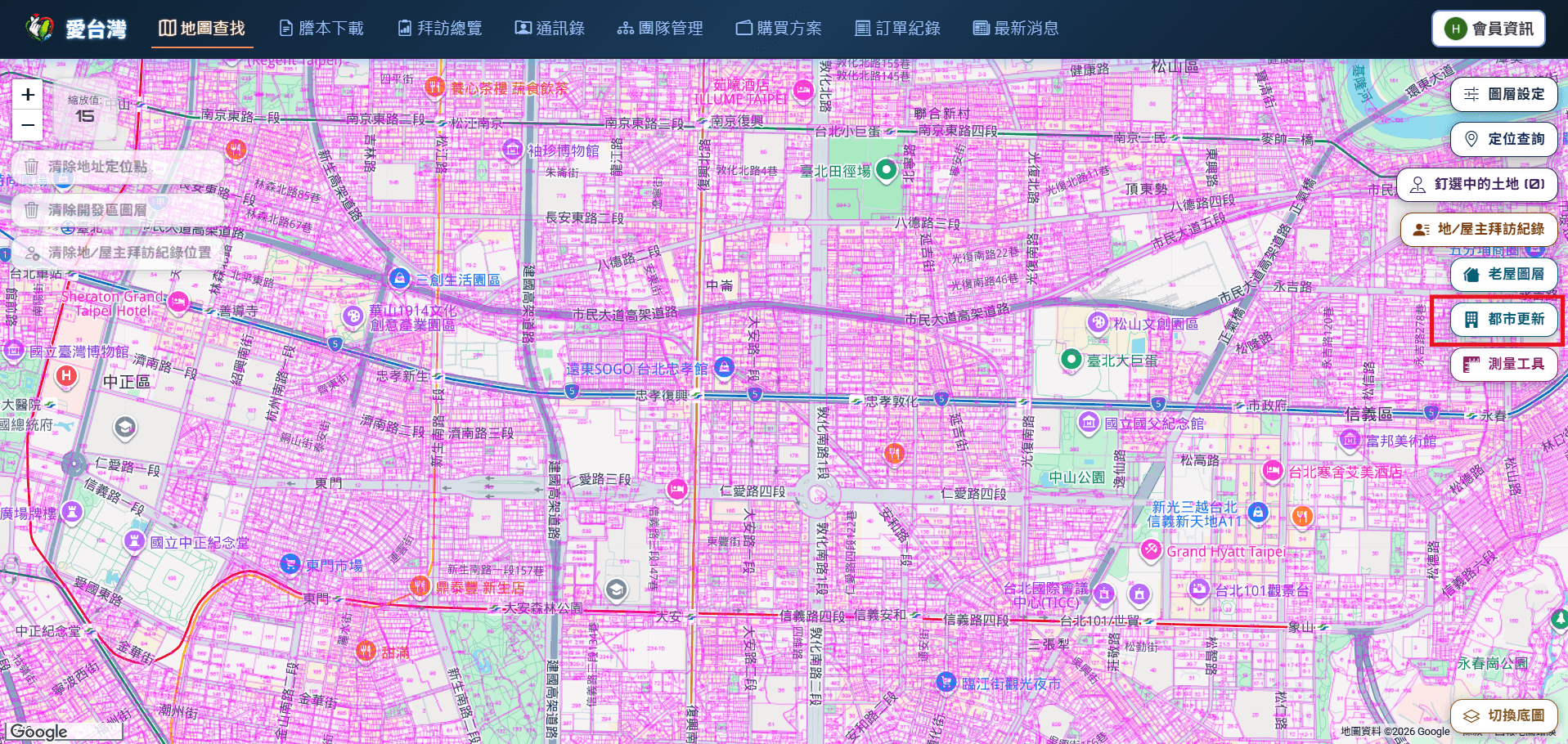Select the 甜滿 restaurant pin
This screenshot has width=1568, height=744.
[366, 651]
